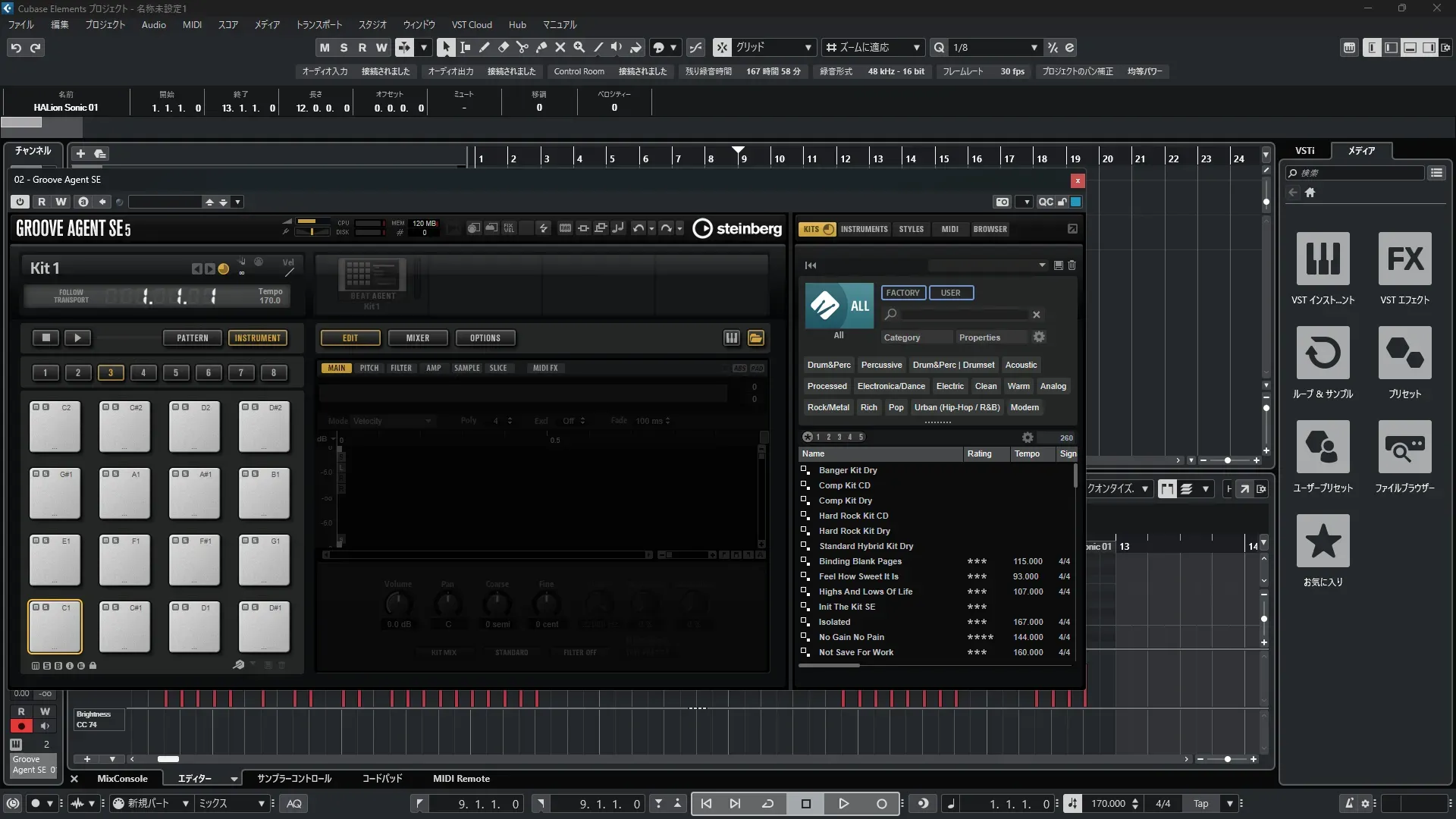Image resolution: width=1456 pixels, height=819 pixels.
Task: Open the Favorites star tile
Action: click(1323, 541)
